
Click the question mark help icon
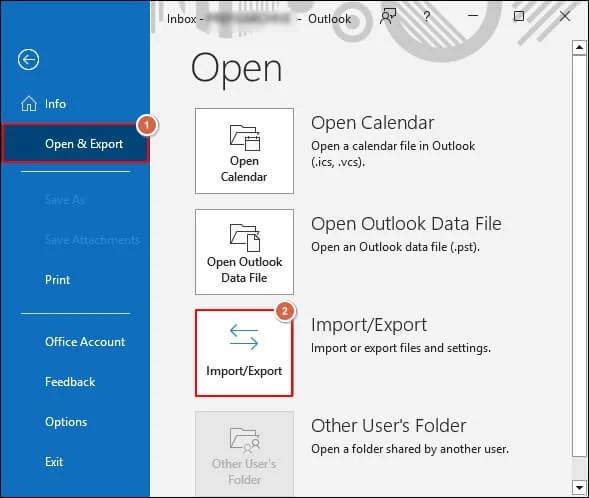click(x=426, y=17)
